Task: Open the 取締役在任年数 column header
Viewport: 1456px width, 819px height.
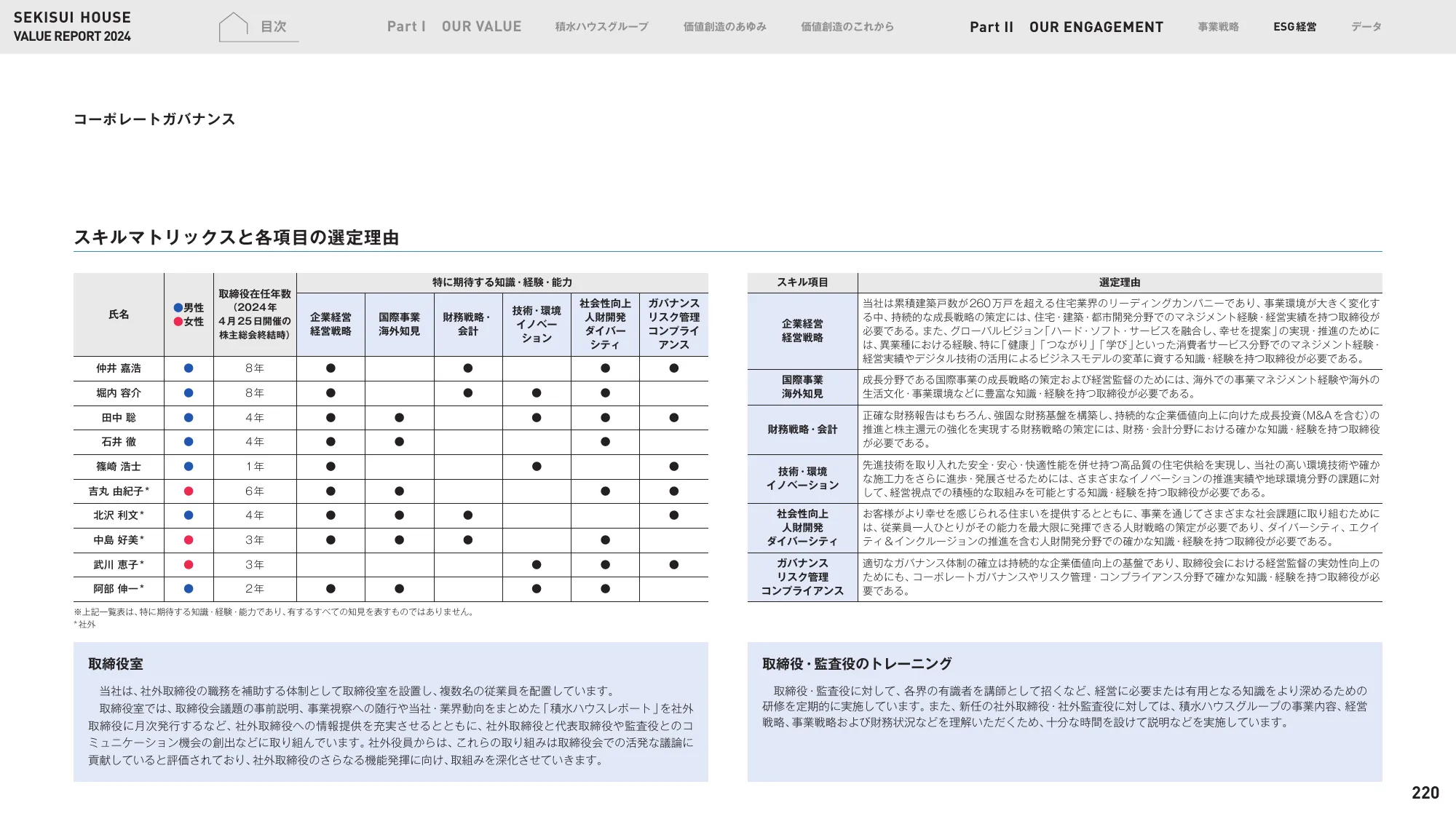Action: tap(255, 314)
